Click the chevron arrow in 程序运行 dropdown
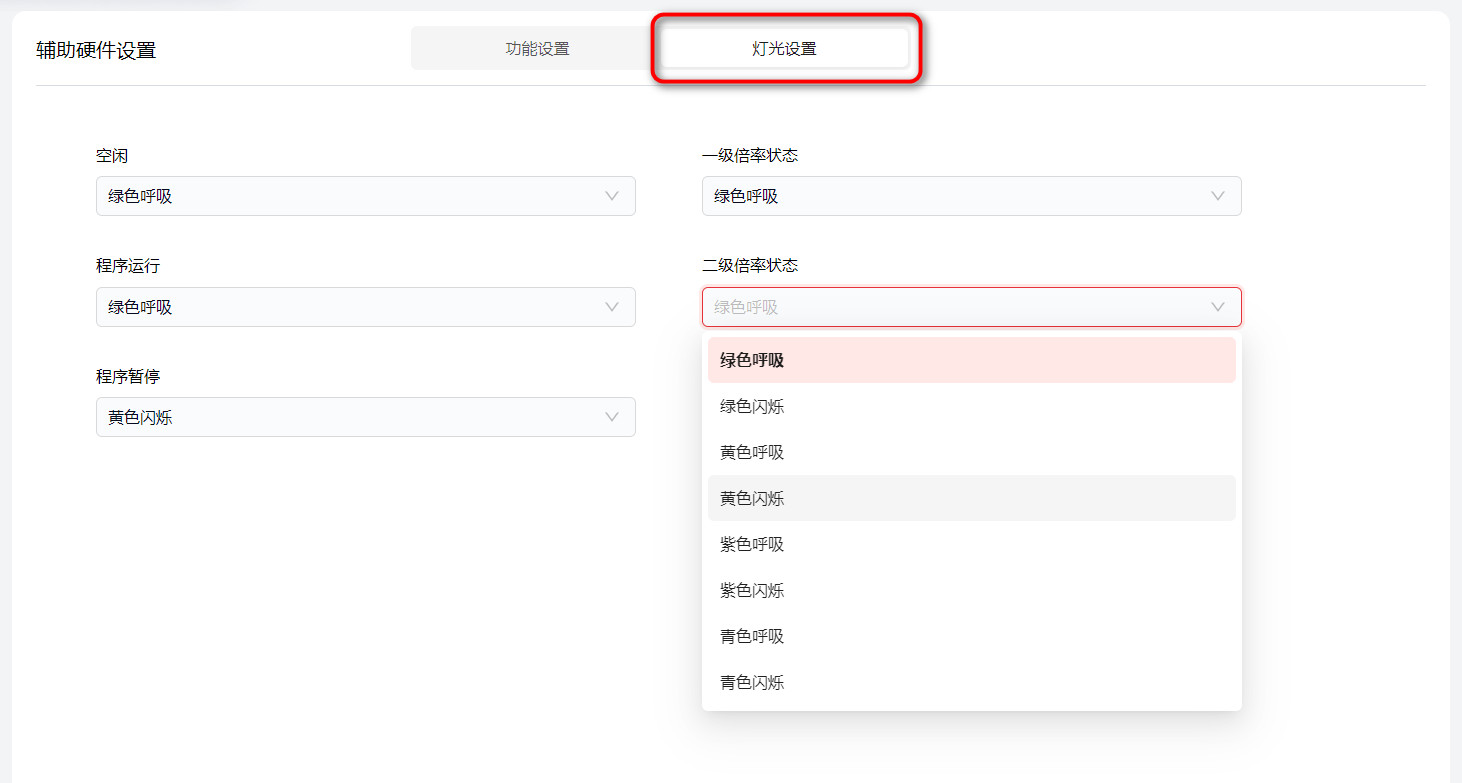 [612, 307]
